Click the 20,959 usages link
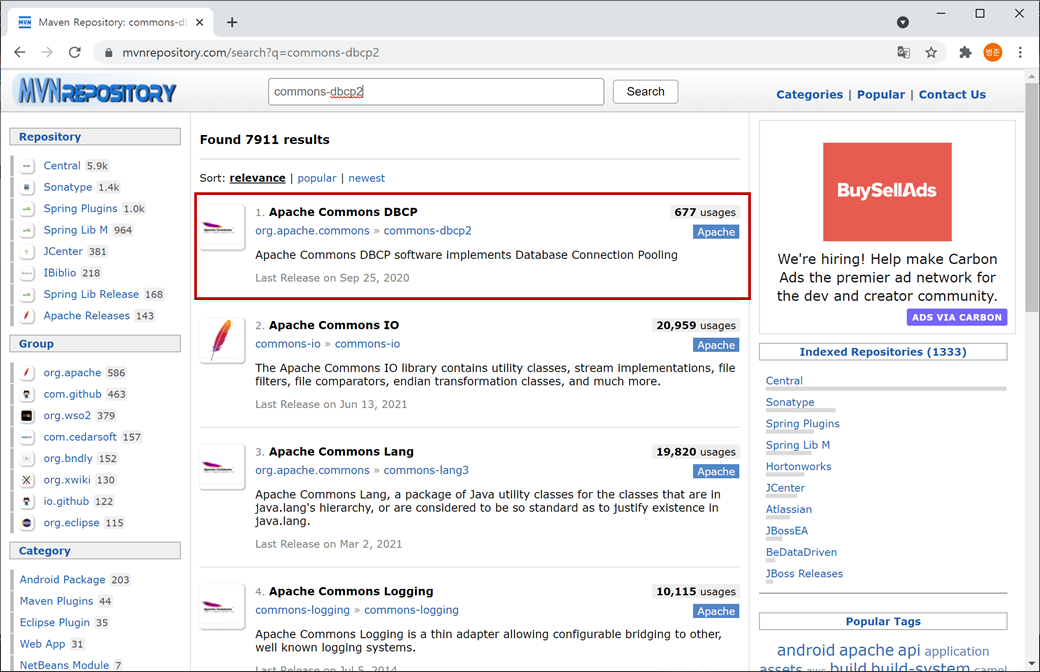Screen dimensions: 1040x672 coord(696,326)
